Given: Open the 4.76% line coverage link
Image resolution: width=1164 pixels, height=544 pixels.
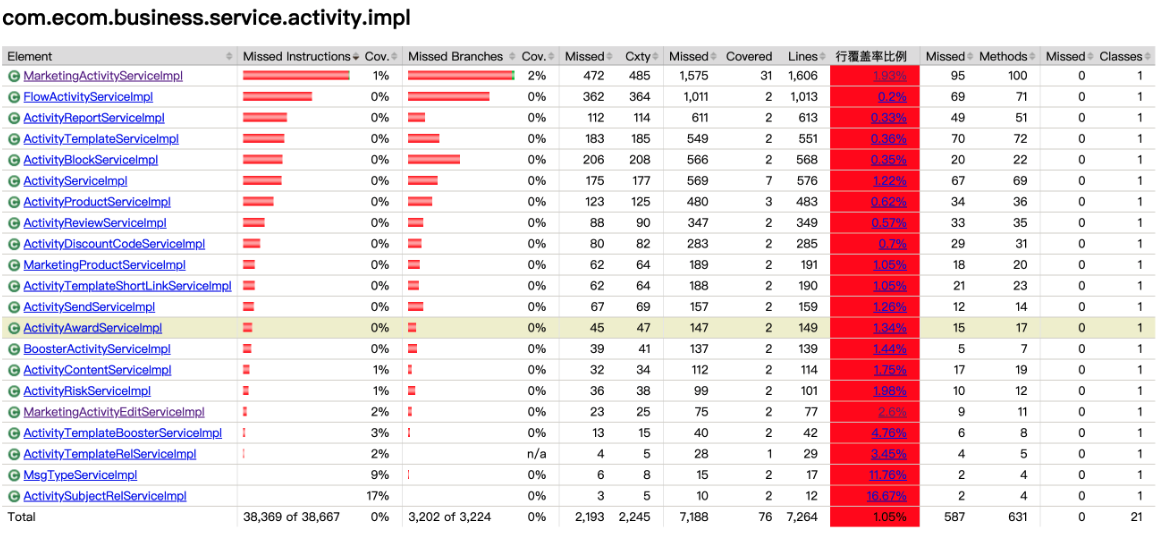Looking at the screenshot, I should [889, 433].
